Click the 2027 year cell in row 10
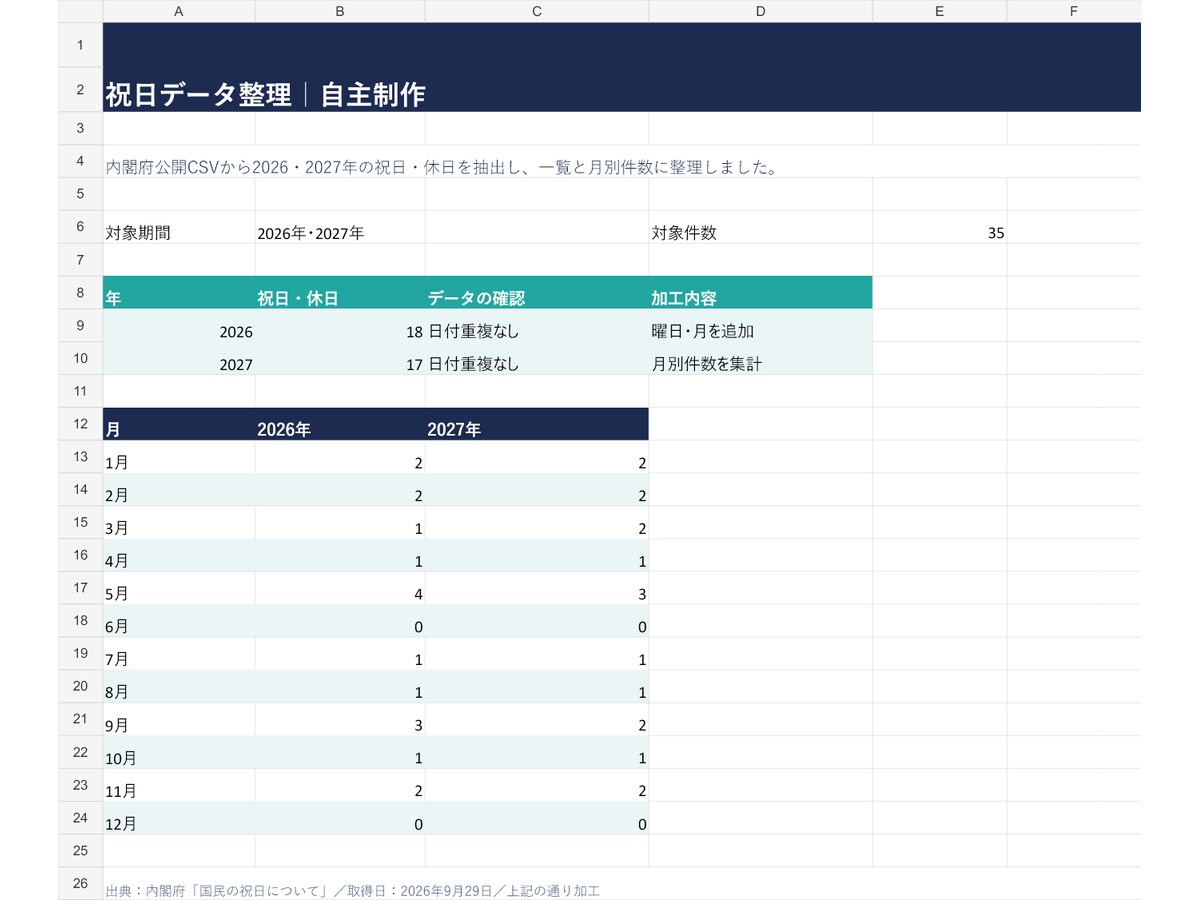 point(179,359)
